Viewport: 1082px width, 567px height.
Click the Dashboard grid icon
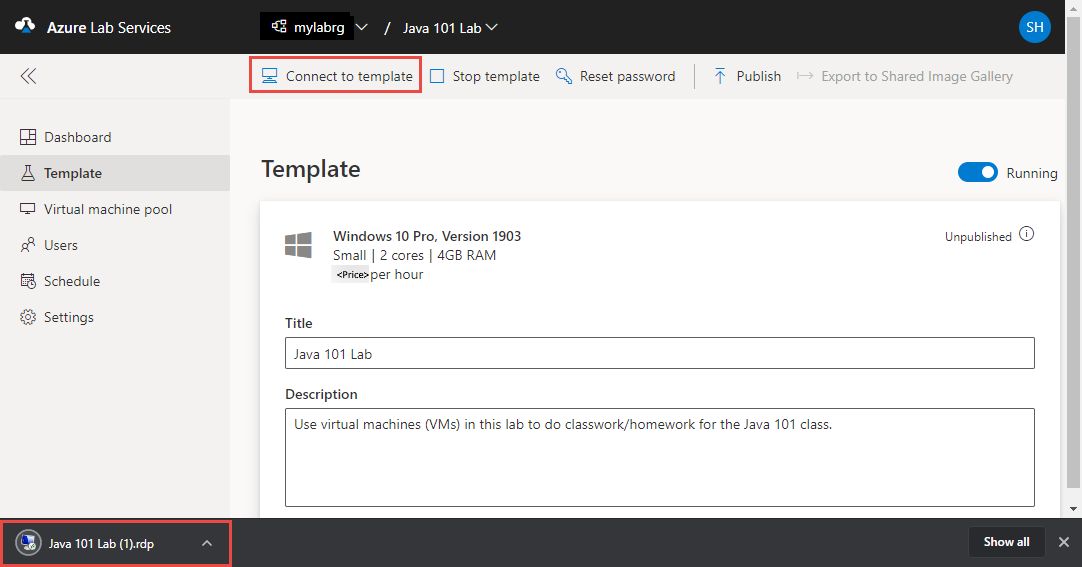(28, 137)
